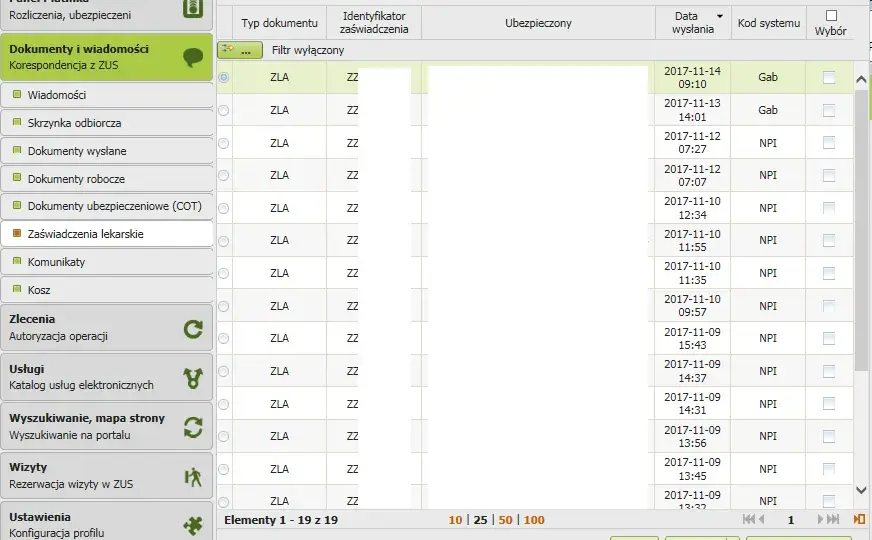The image size is (872, 540).
Task: Click the date cell 2017-11-09 13:45
Action: coord(692,469)
